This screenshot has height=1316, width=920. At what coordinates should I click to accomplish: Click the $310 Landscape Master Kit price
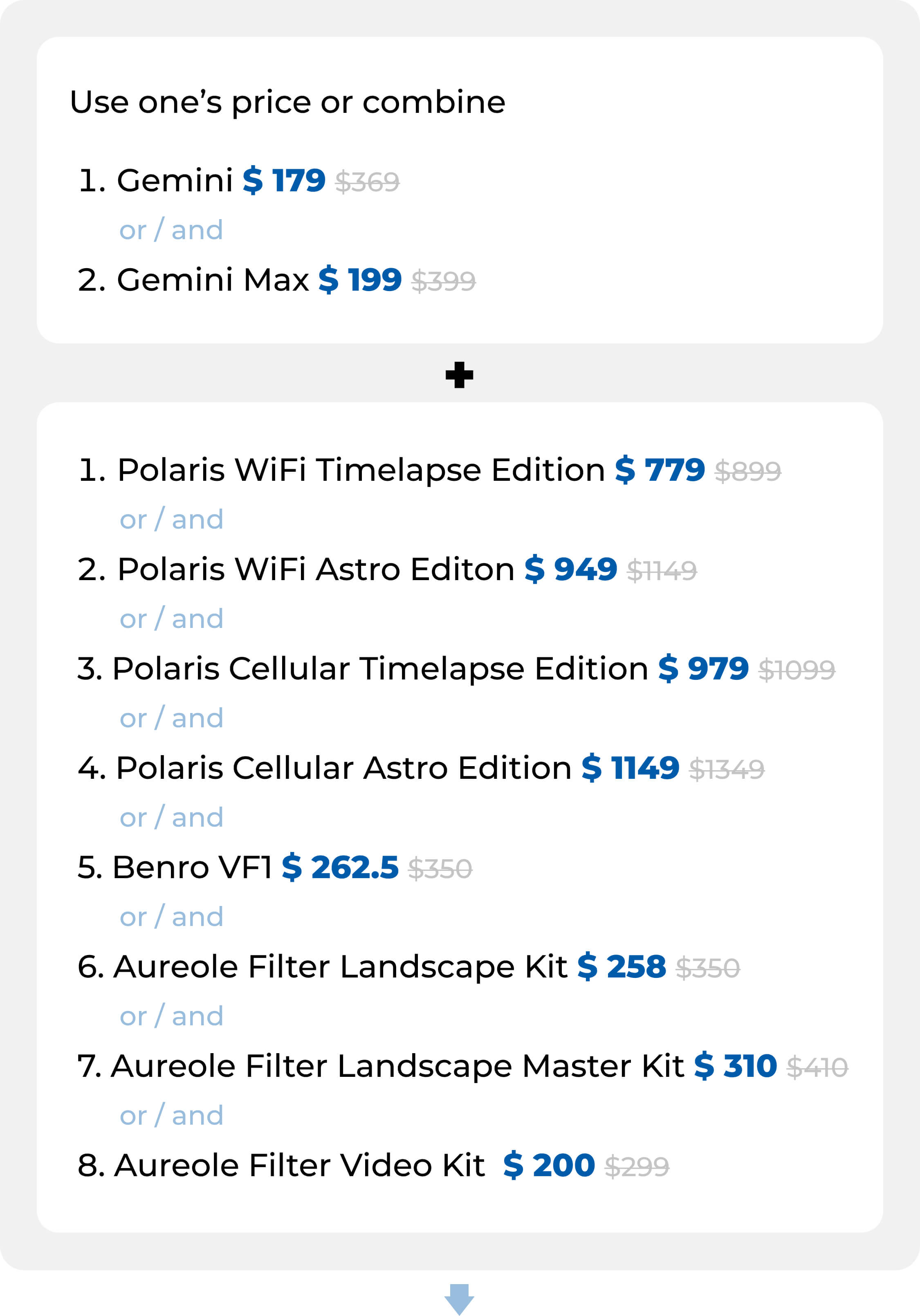click(736, 1066)
